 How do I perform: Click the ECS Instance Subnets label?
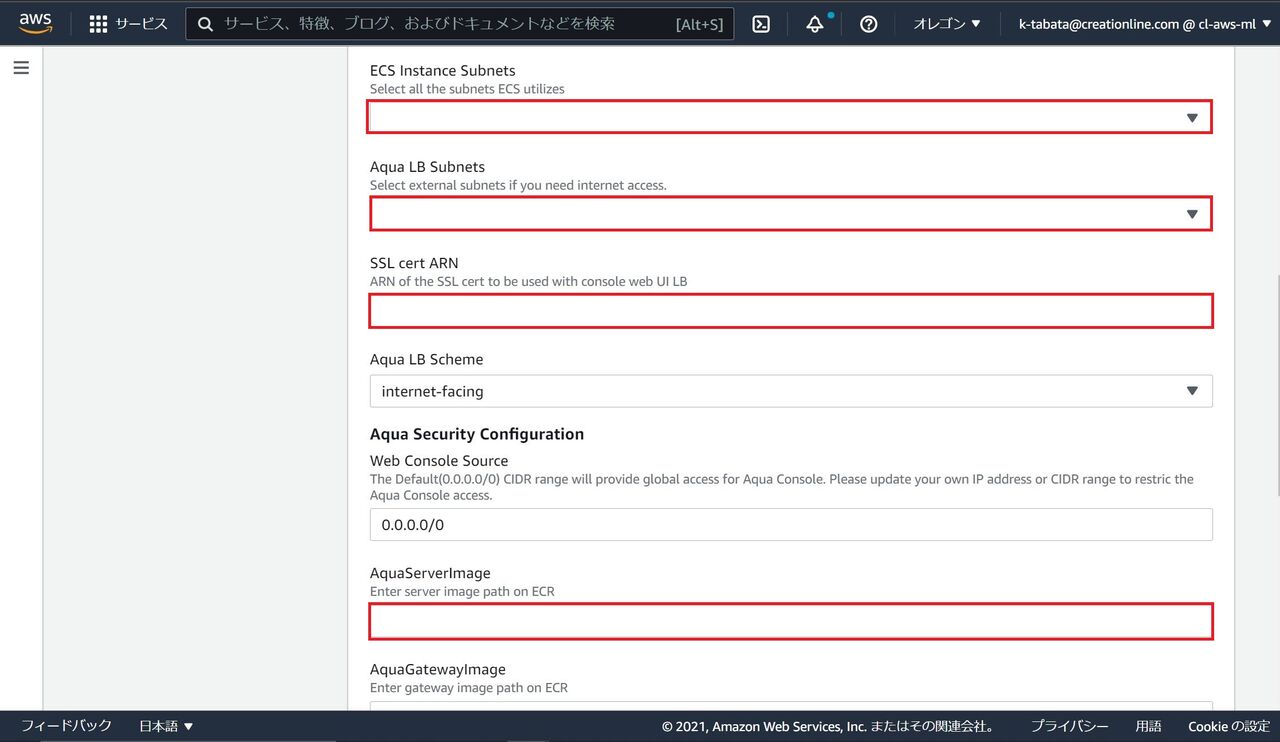point(443,70)
